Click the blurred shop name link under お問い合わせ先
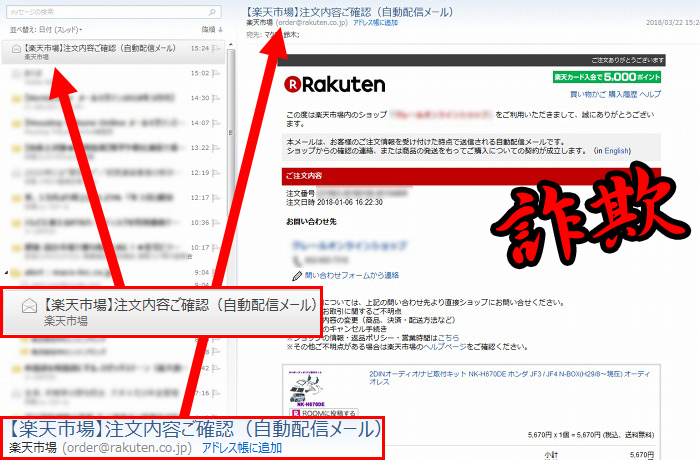The width and height of the screenshot is (700, 460). (x=350, y=245)
